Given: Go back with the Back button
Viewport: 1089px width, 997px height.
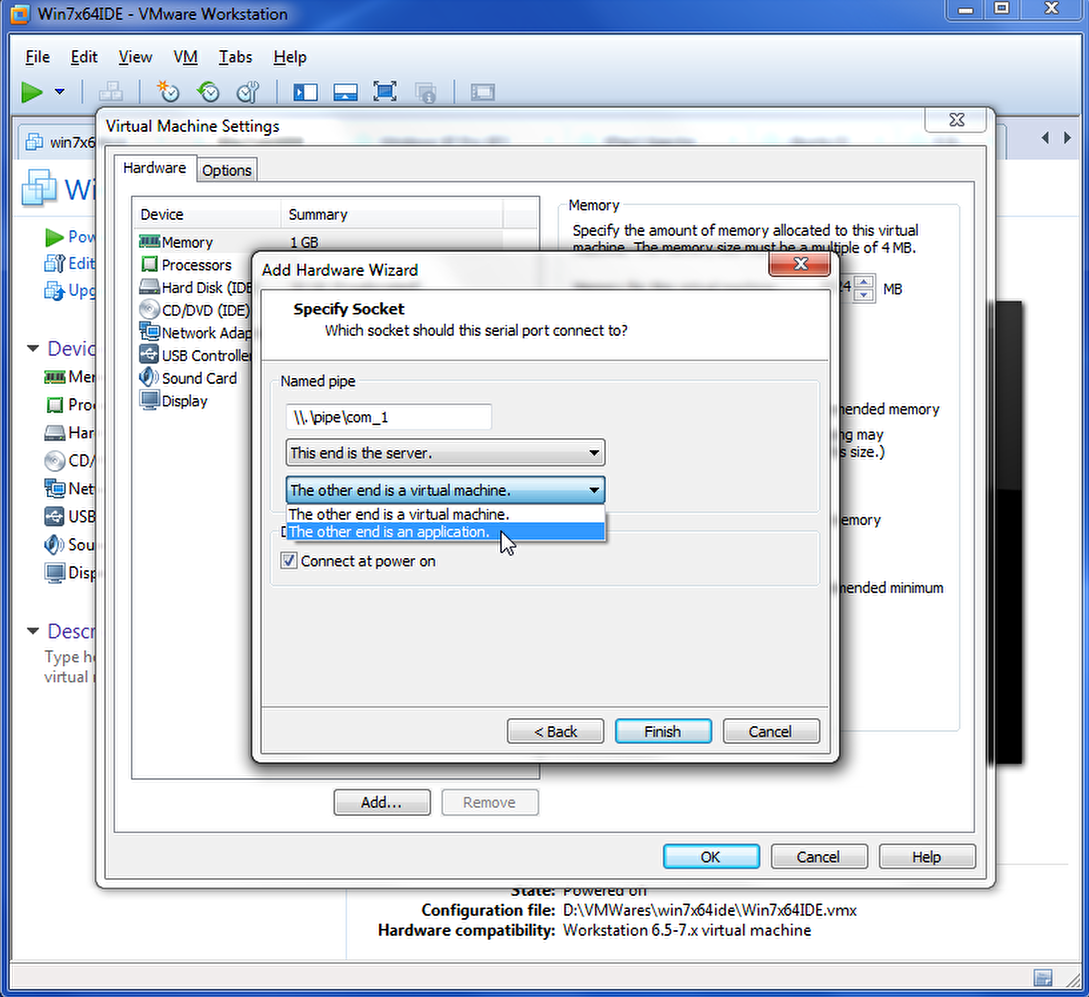Looking at the screenshot, I should point(555,731).
